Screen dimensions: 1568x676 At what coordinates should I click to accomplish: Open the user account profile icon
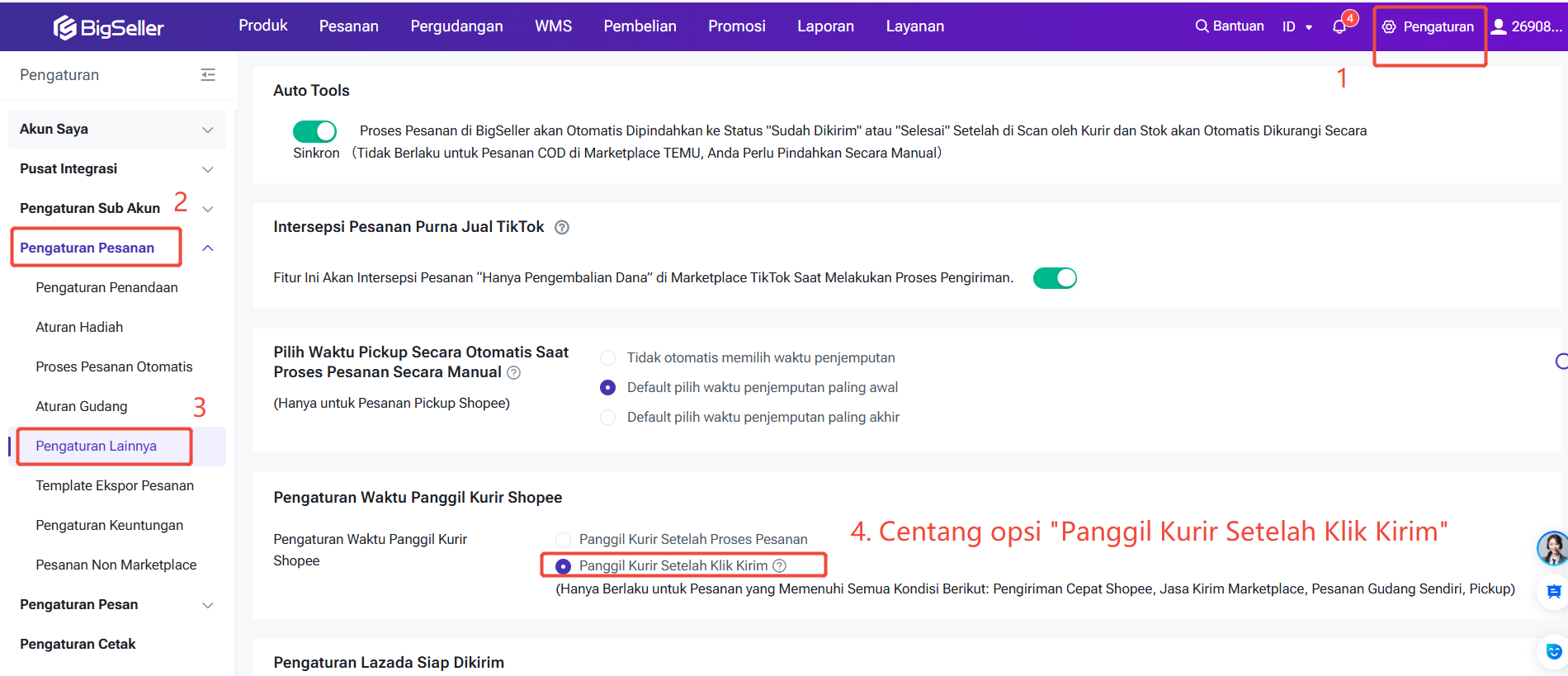(1499, 26)
